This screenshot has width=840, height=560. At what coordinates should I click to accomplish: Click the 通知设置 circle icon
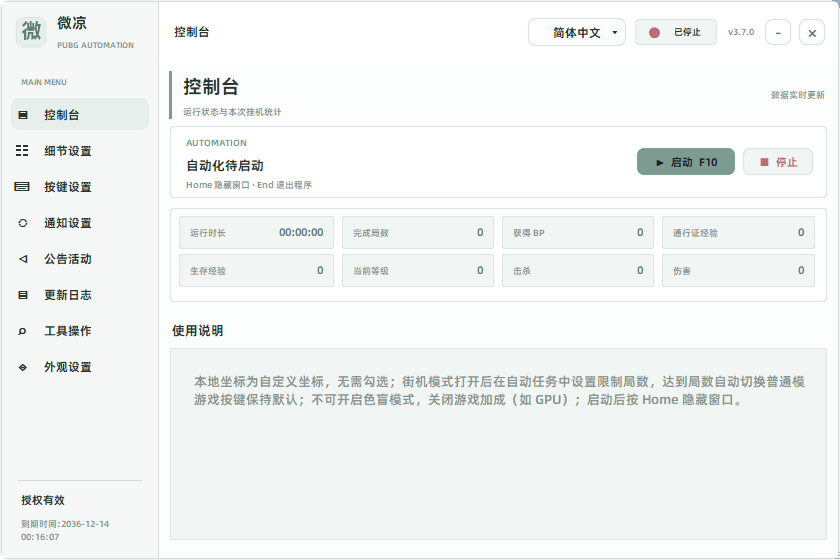point(22,223)
